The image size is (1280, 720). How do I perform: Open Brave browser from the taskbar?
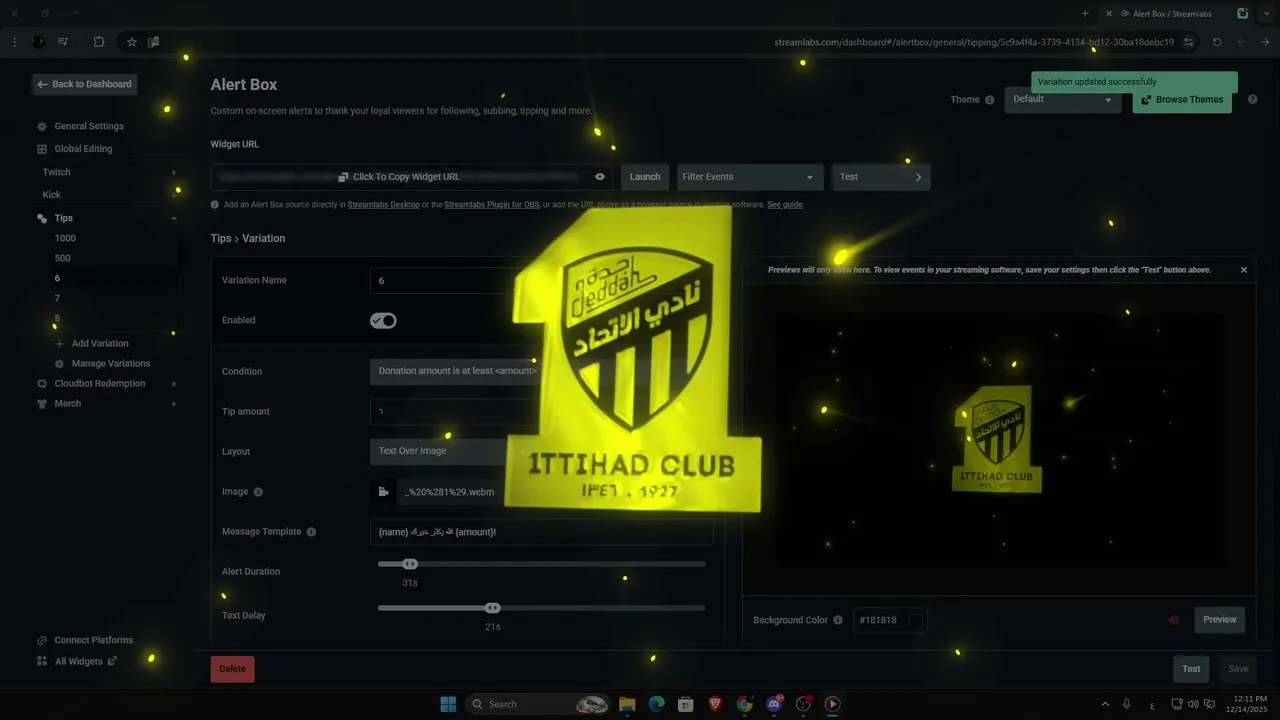714,704
